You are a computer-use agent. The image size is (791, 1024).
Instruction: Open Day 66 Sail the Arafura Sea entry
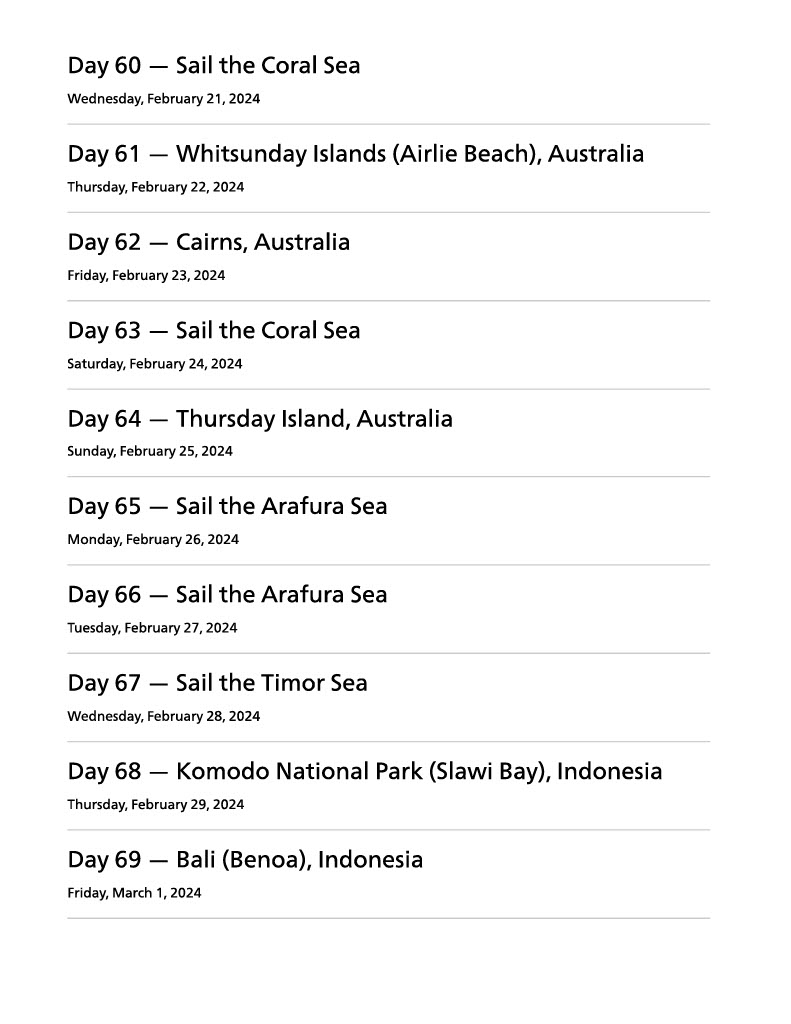227,595
